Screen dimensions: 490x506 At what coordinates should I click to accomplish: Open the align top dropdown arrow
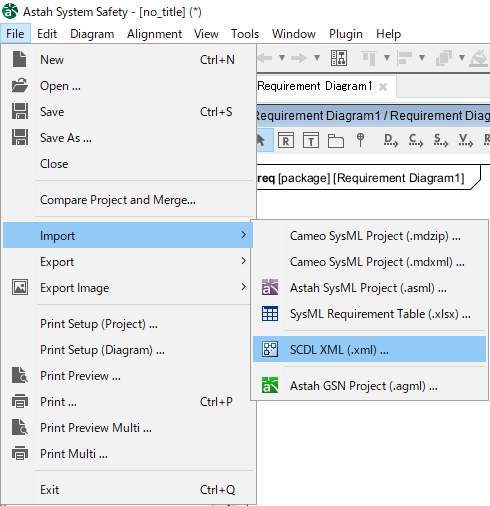387,58
